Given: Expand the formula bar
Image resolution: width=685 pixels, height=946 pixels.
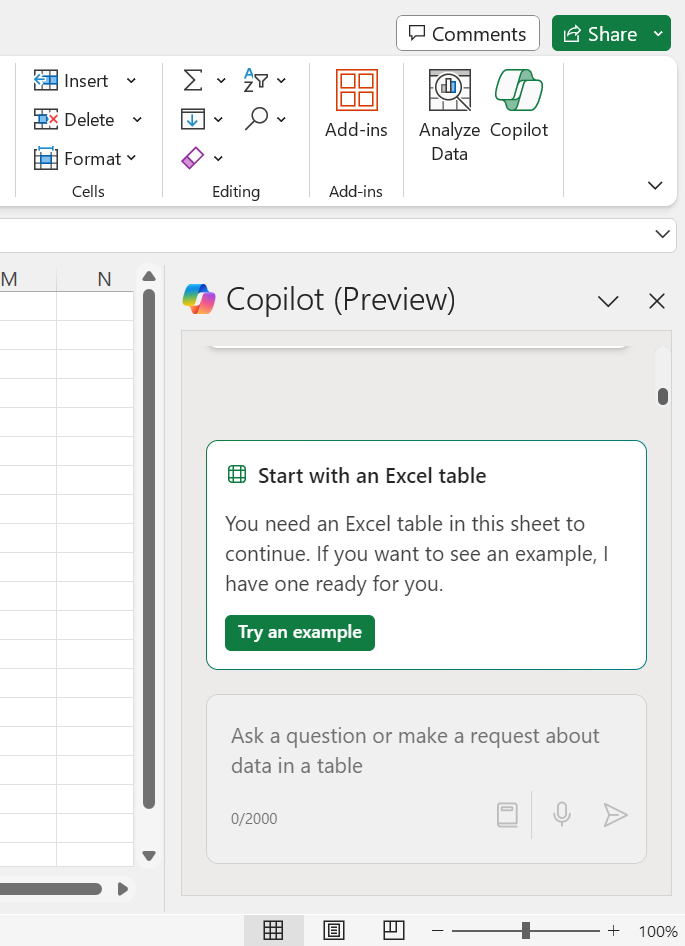Looking at the screenshot, I should pos(663,234).
